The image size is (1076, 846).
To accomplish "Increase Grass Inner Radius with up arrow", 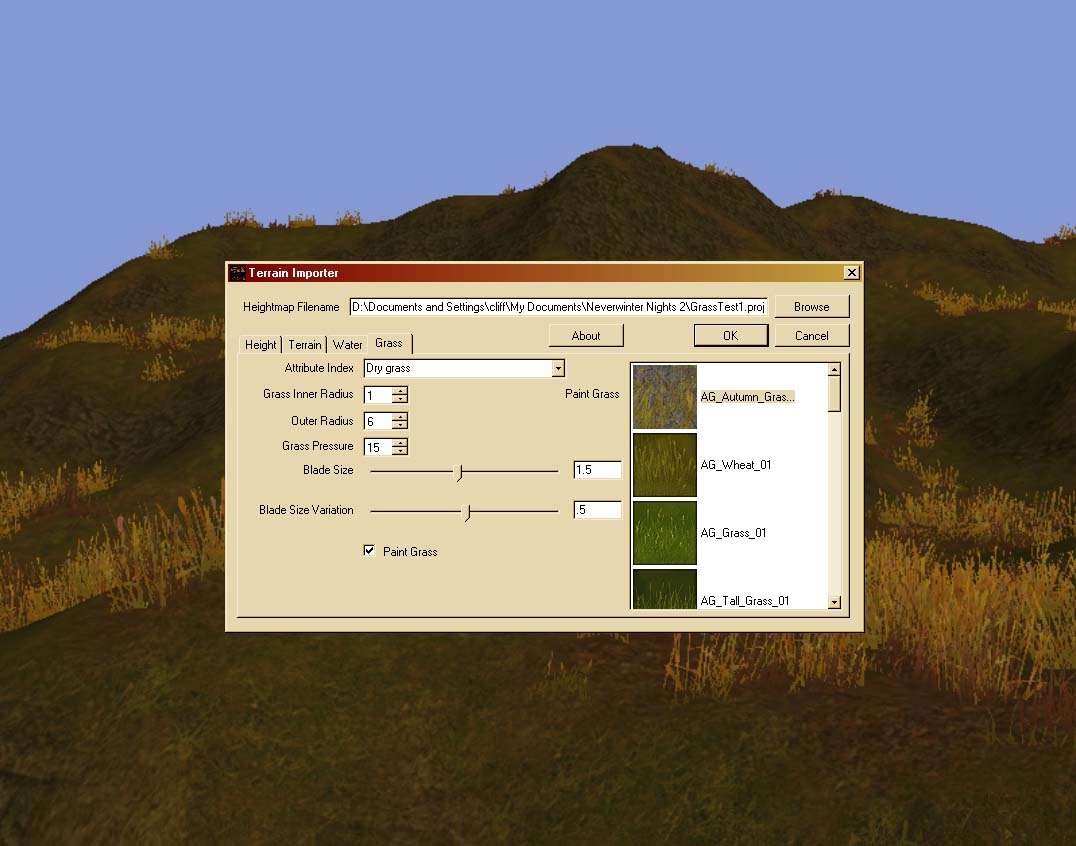I will [400, 391].
